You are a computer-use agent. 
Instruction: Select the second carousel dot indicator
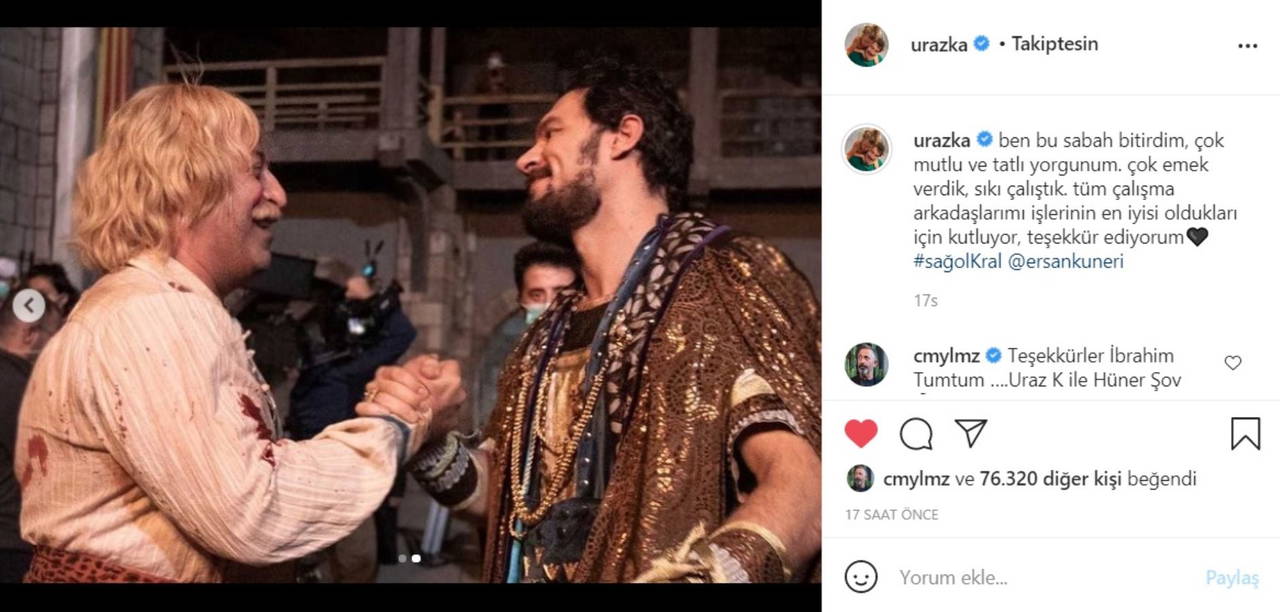tap(416, 559)
